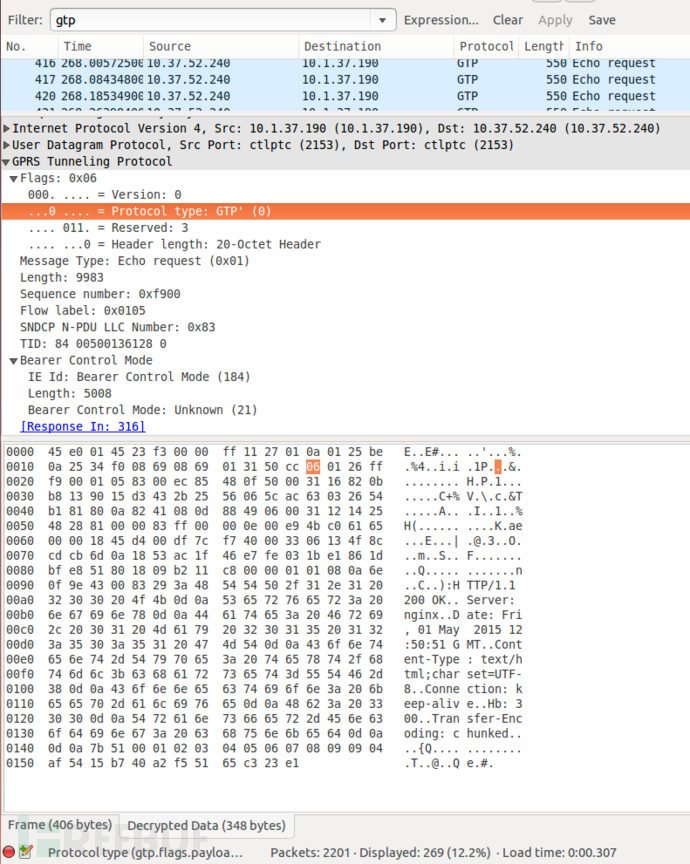This screenshot has height=864, width=690.
Task: Open the capture file comments notepad icon
Action: click(x=26, y=852)
